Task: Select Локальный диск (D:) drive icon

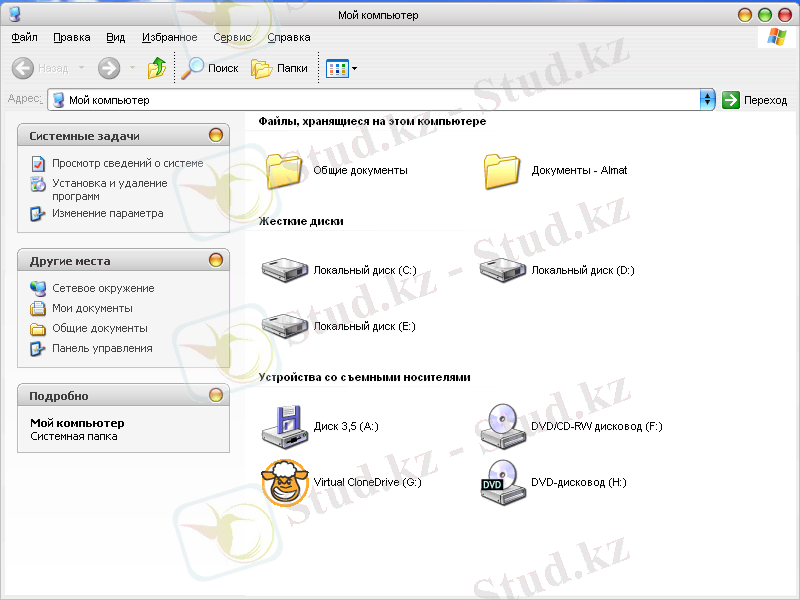Action: (x=503, y=270)
